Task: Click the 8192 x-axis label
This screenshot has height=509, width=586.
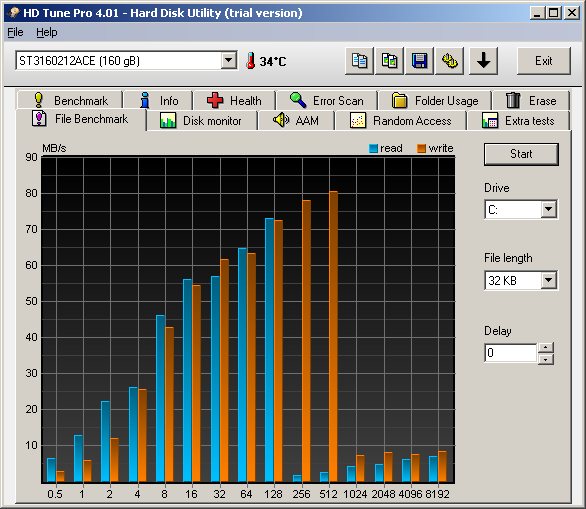Action: click(437, 494)
